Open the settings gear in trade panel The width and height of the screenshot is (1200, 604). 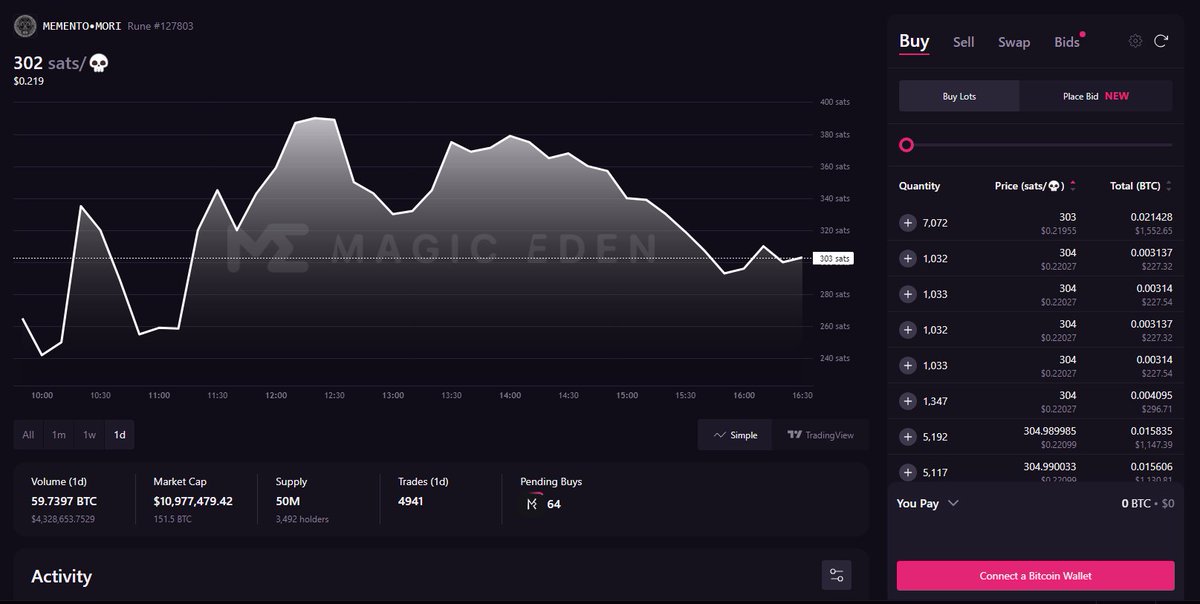(1135, 41)
